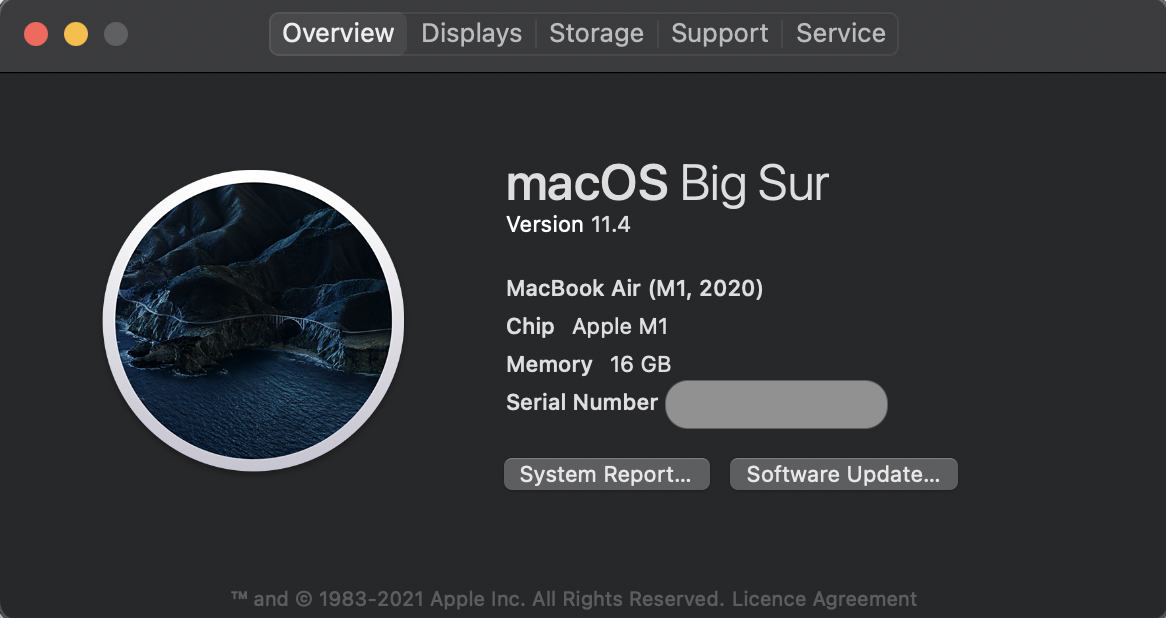Click the Serial Number label

click(x=582, y=402)
